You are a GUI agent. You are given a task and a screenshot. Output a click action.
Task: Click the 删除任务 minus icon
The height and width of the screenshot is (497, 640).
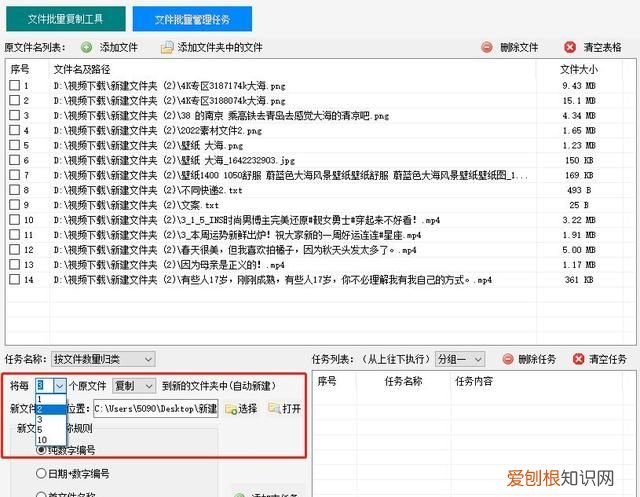[x=507, y=359]
